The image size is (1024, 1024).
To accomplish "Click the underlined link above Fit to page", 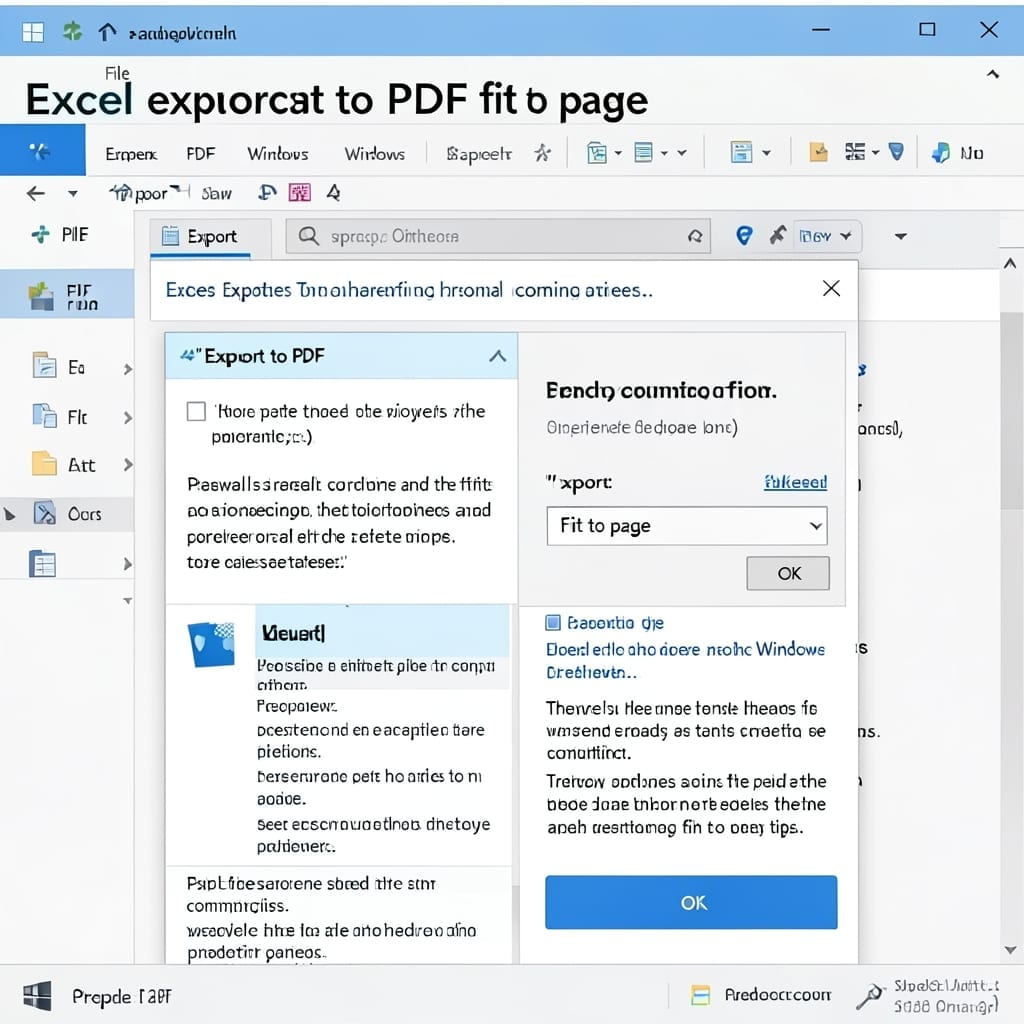I will [x=795, y=482].
